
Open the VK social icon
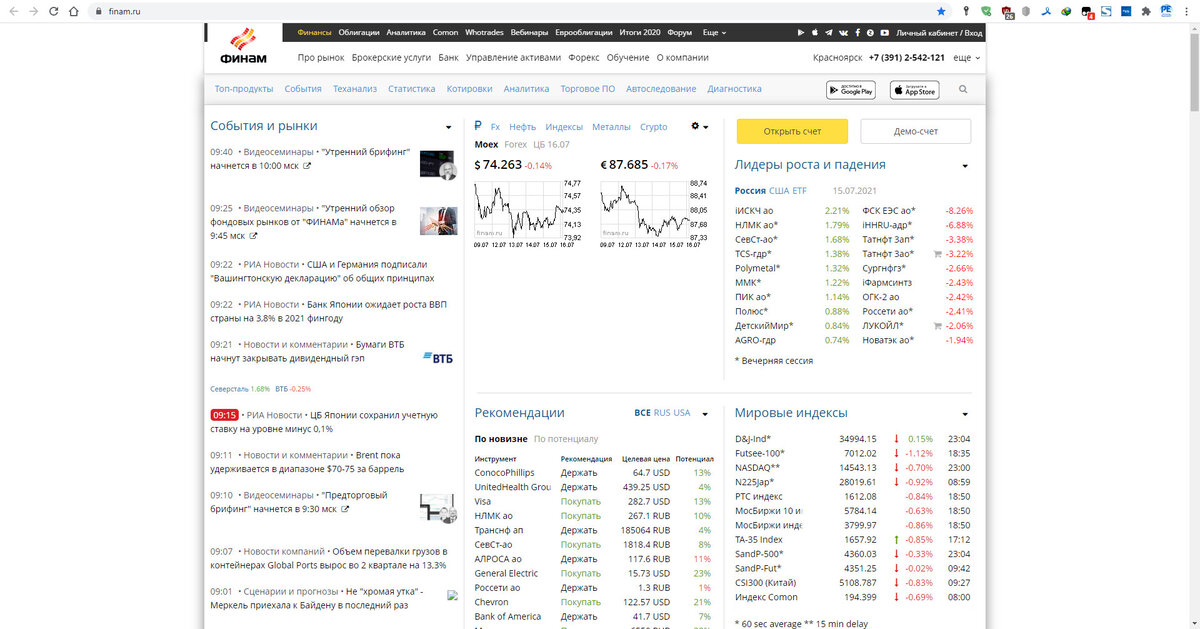(843, 33)
